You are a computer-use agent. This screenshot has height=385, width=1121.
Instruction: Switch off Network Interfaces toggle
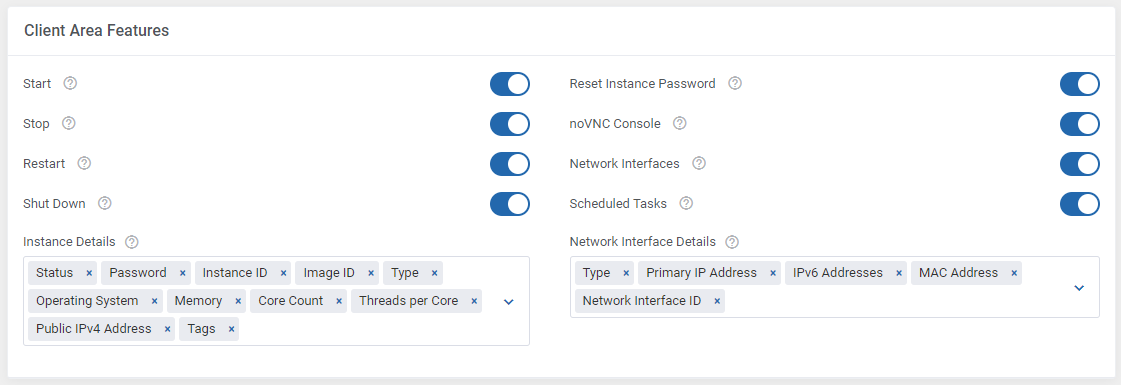click(x=1080, y=164)
